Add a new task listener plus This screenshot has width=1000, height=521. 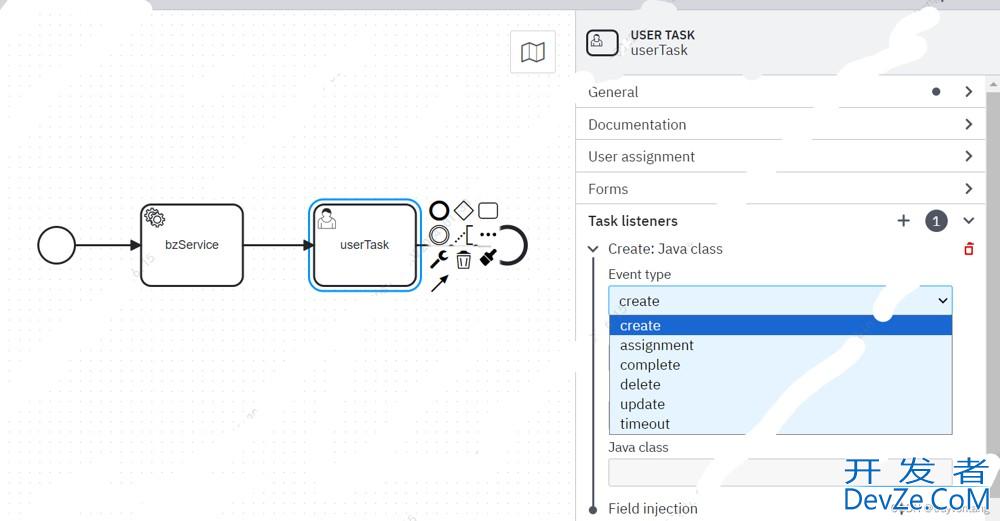click(x=904, y=221)
